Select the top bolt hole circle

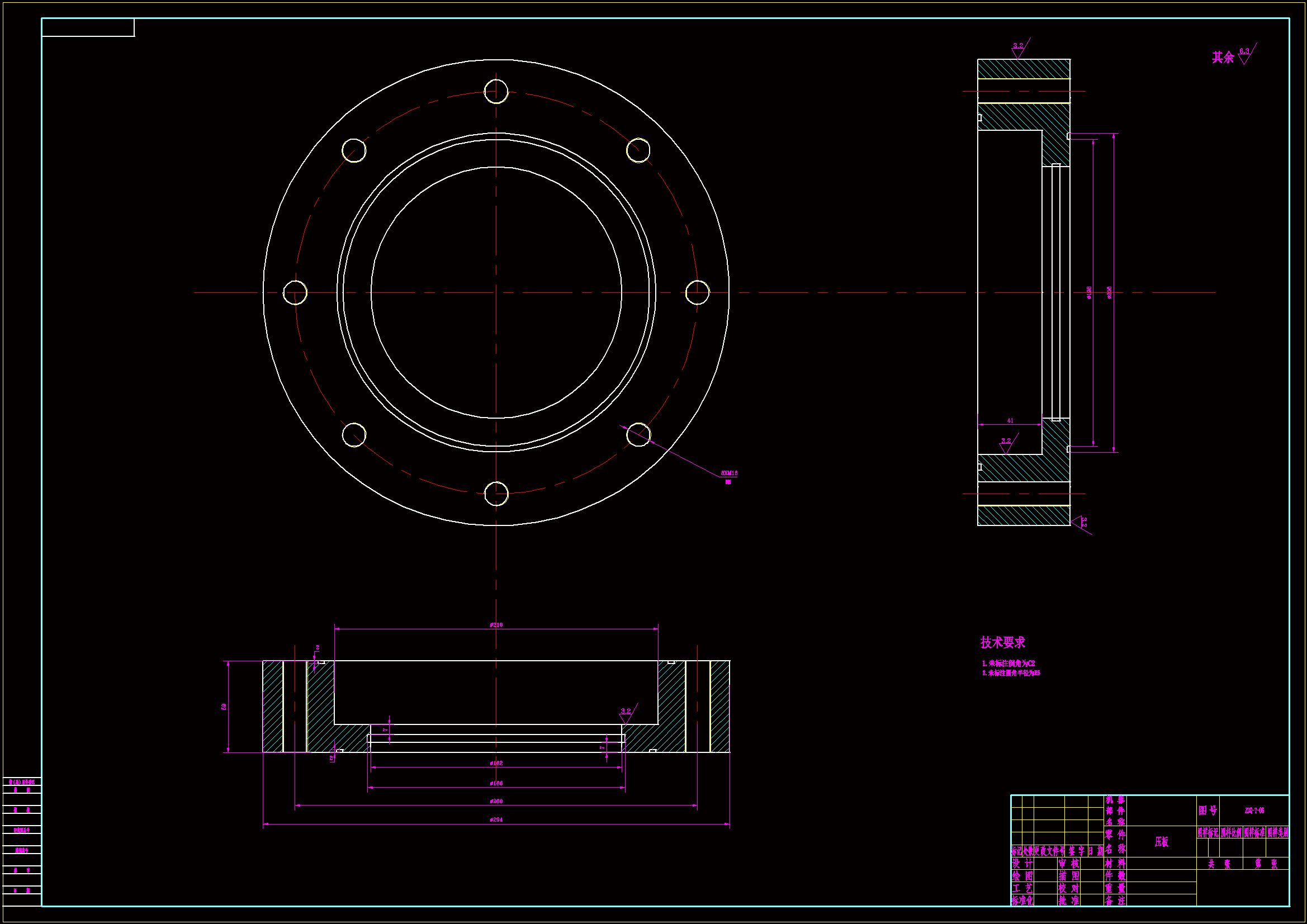pos(496,91)
